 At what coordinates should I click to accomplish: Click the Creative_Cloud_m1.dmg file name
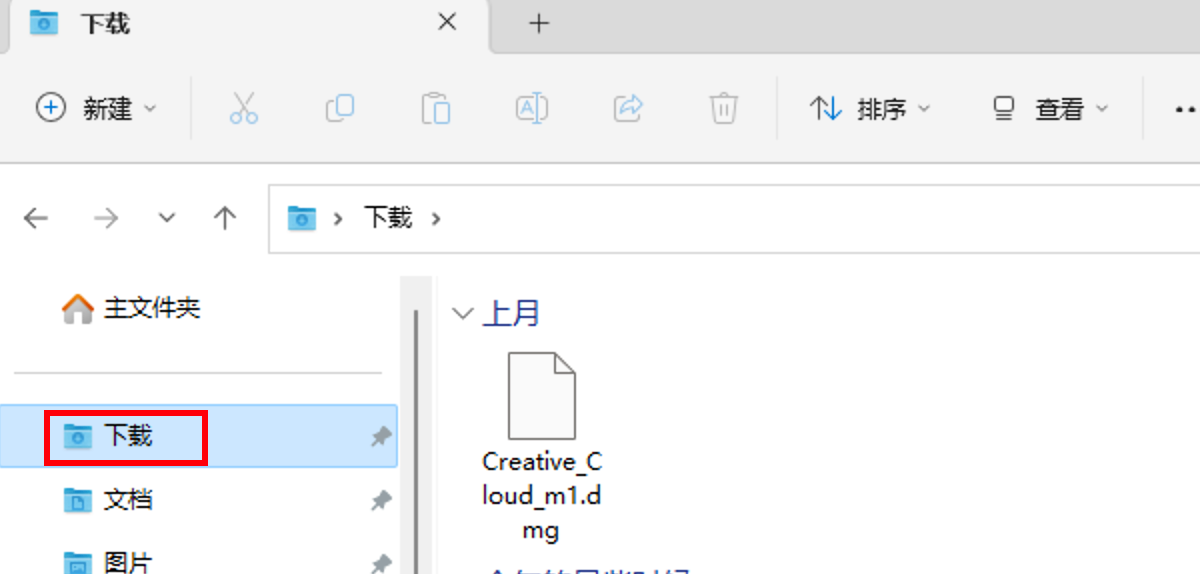(542, 495)
